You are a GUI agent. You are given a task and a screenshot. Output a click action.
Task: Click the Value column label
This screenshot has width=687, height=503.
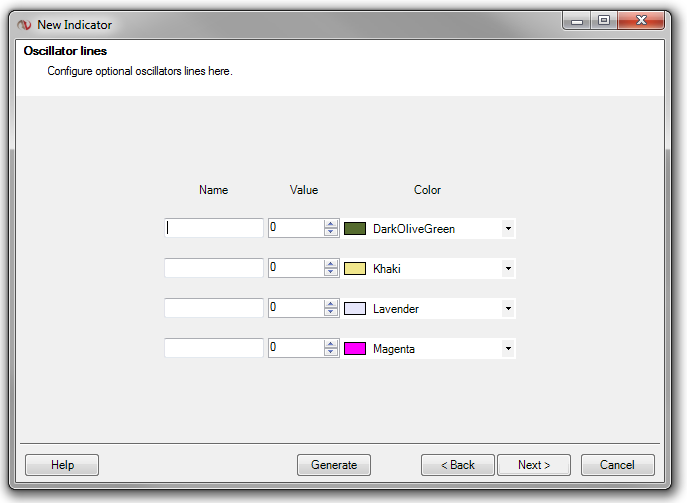pos(304,190)
